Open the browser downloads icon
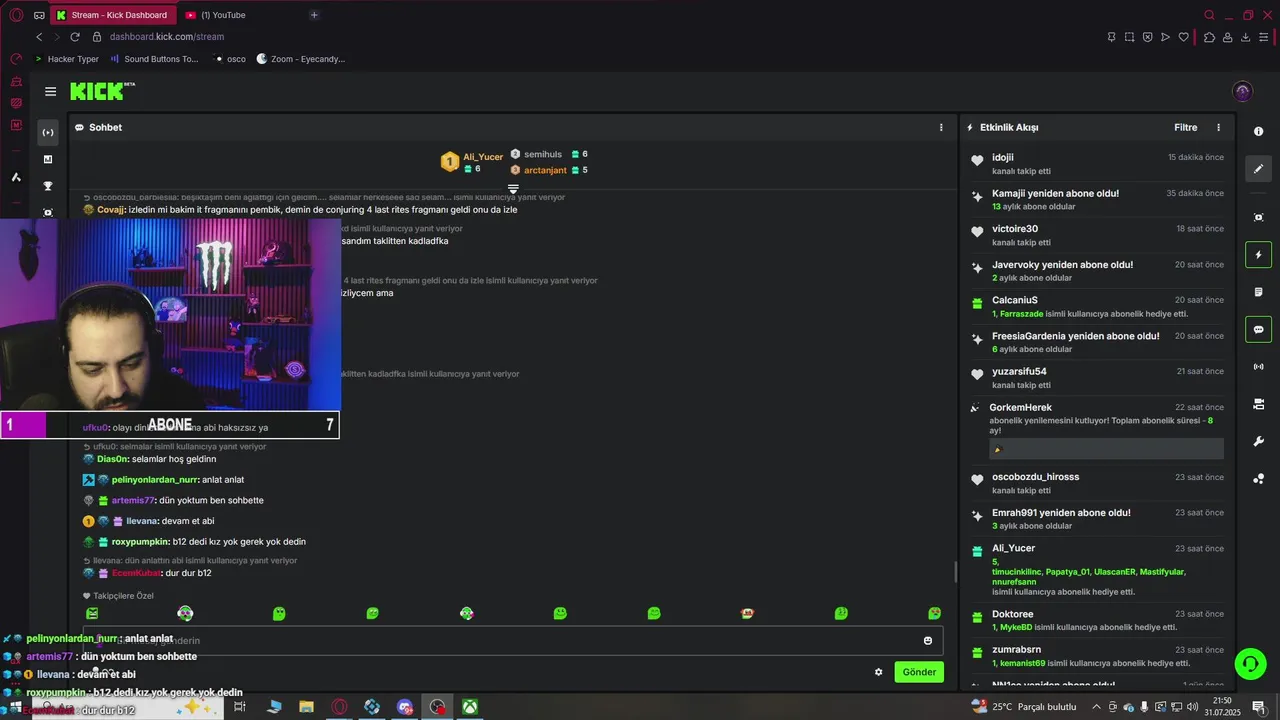This screenshot has width=1280, height=720. tap(1245, 37)
